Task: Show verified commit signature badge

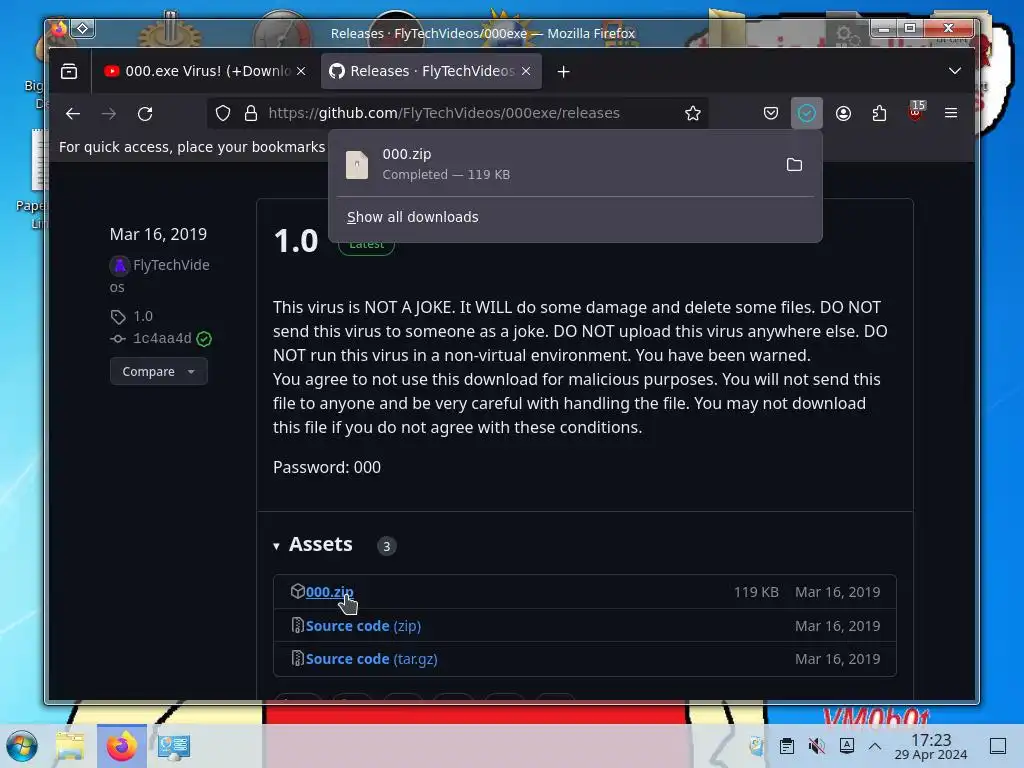Action: 204,338
